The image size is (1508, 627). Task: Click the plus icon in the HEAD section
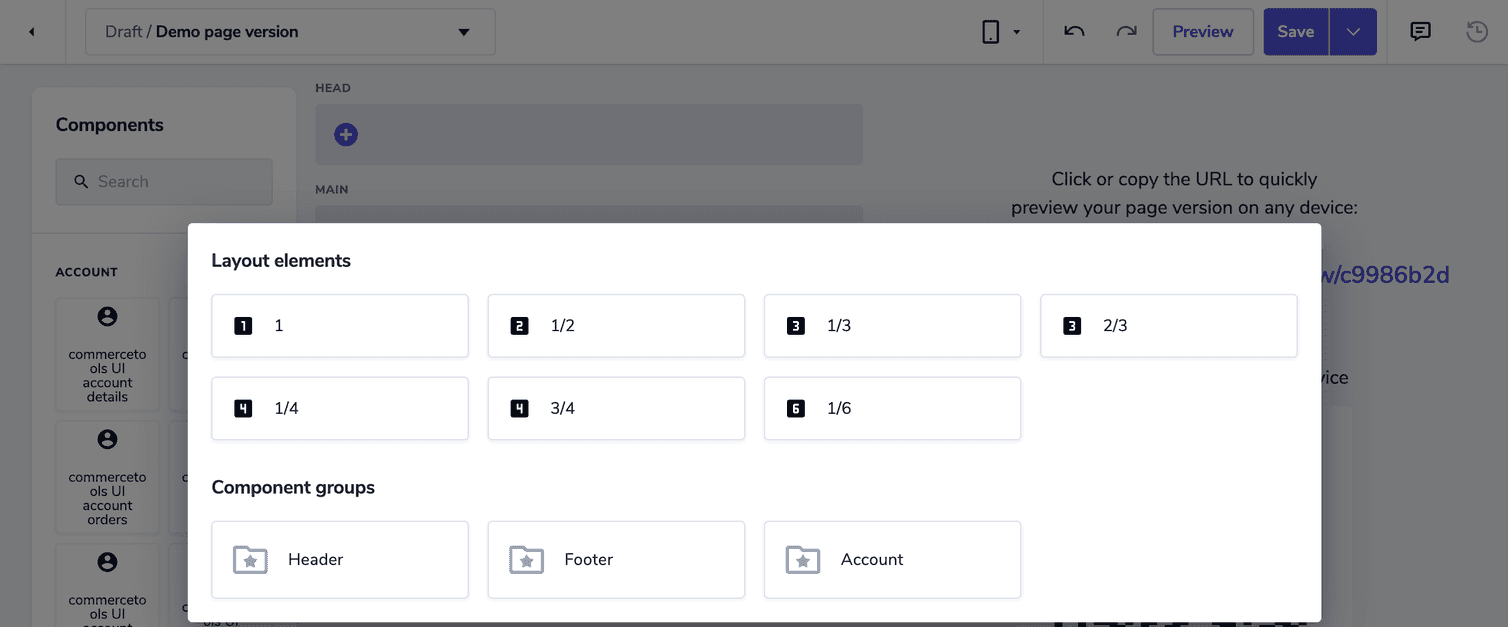coord(345,133)
